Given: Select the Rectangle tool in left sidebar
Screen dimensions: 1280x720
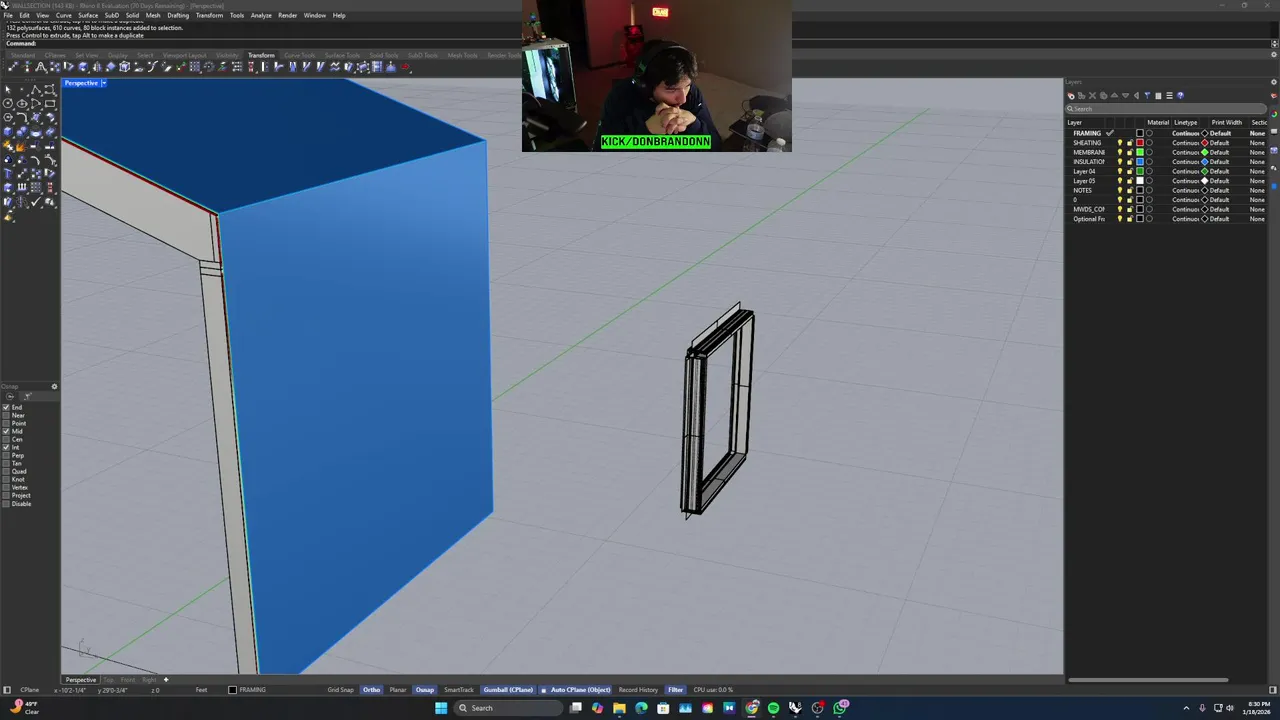Looking at the screenshot, I should click(x=50, y=104).
